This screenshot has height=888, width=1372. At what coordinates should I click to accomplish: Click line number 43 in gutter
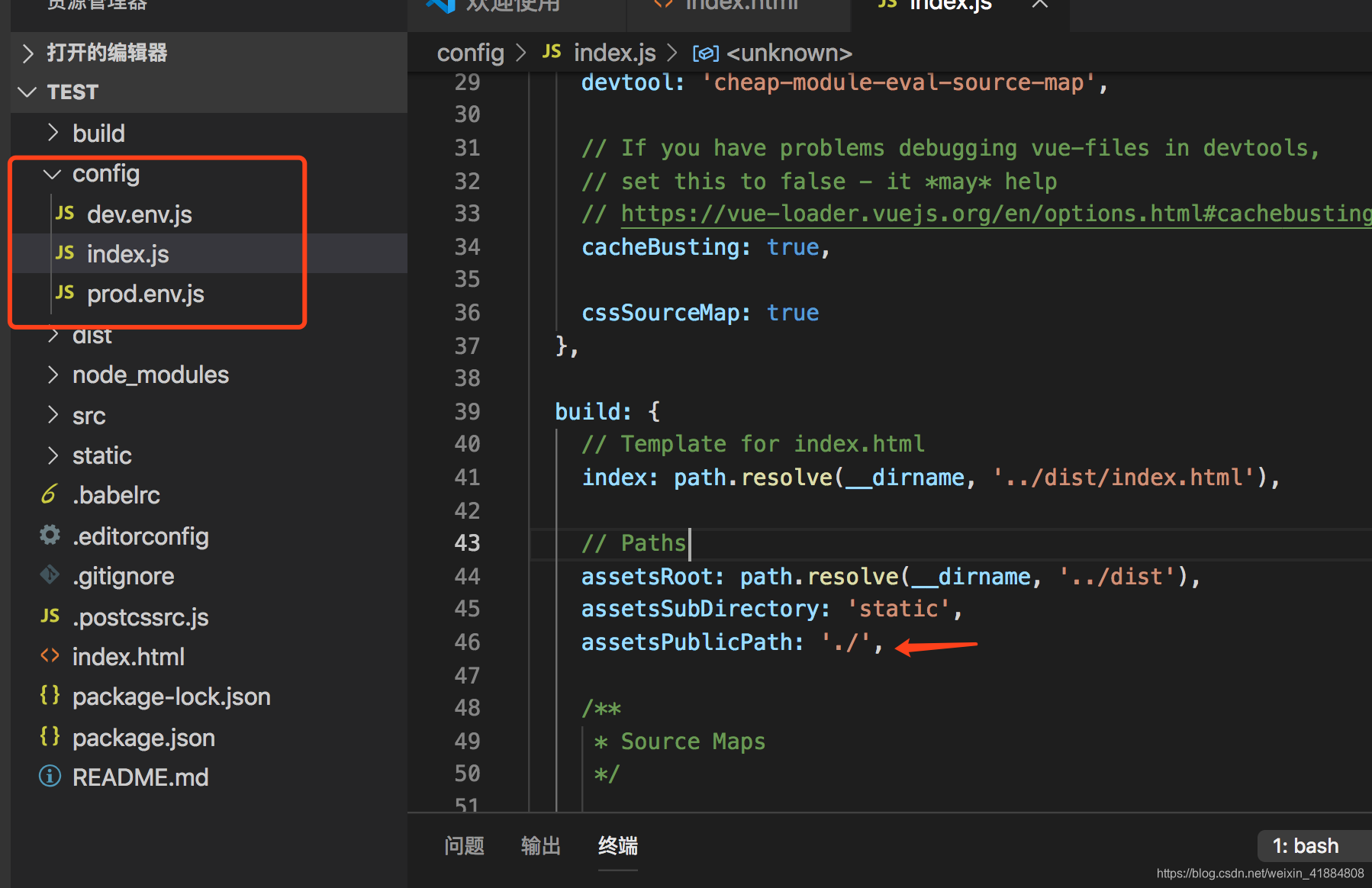tap(467, 543)
